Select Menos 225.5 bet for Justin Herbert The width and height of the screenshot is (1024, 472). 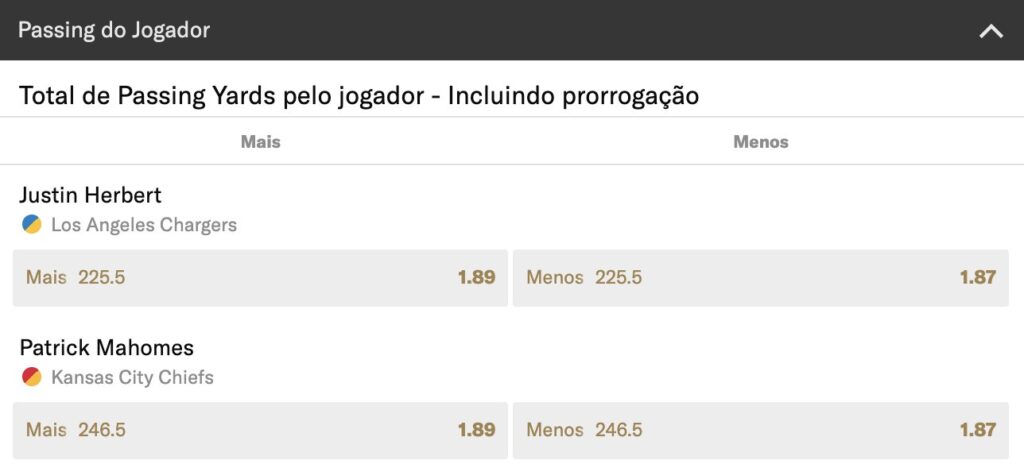[x=761, y=277]
